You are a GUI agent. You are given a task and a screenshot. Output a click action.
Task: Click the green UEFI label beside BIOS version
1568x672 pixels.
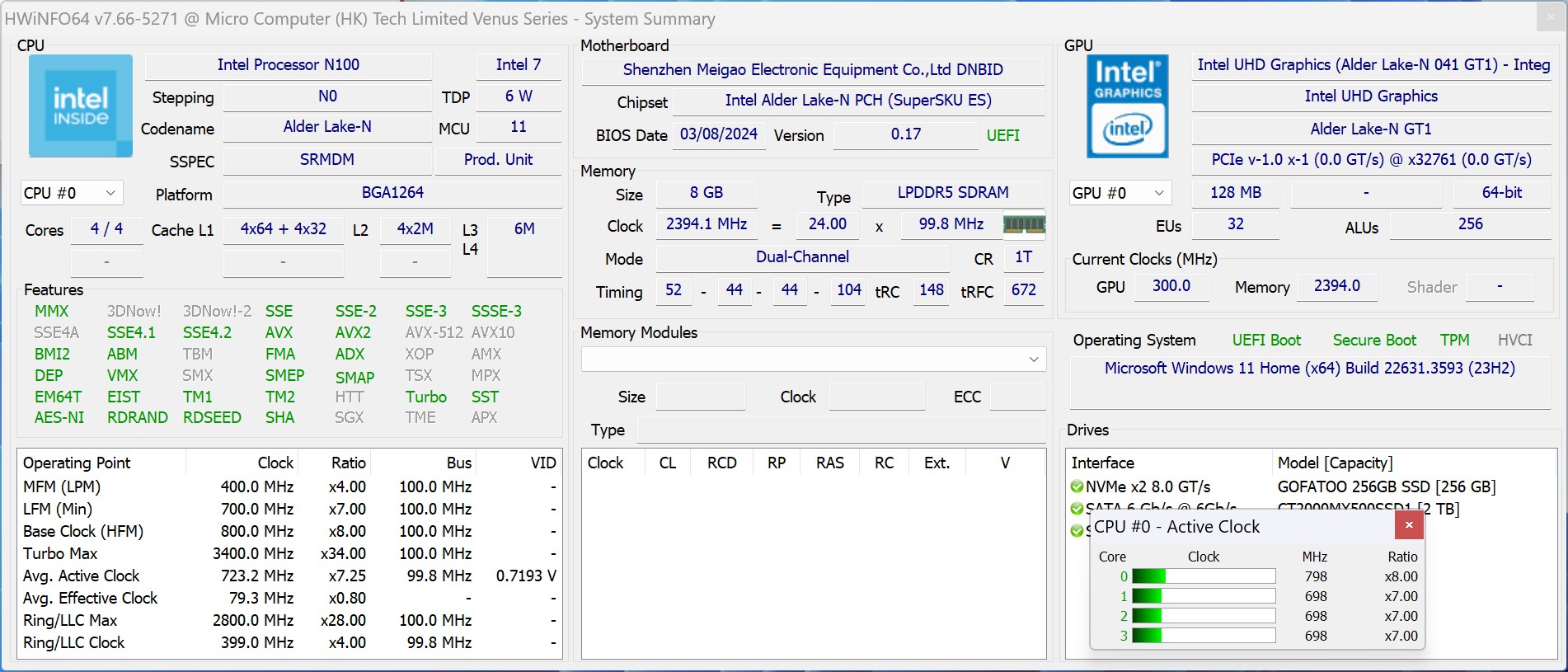1003,135
